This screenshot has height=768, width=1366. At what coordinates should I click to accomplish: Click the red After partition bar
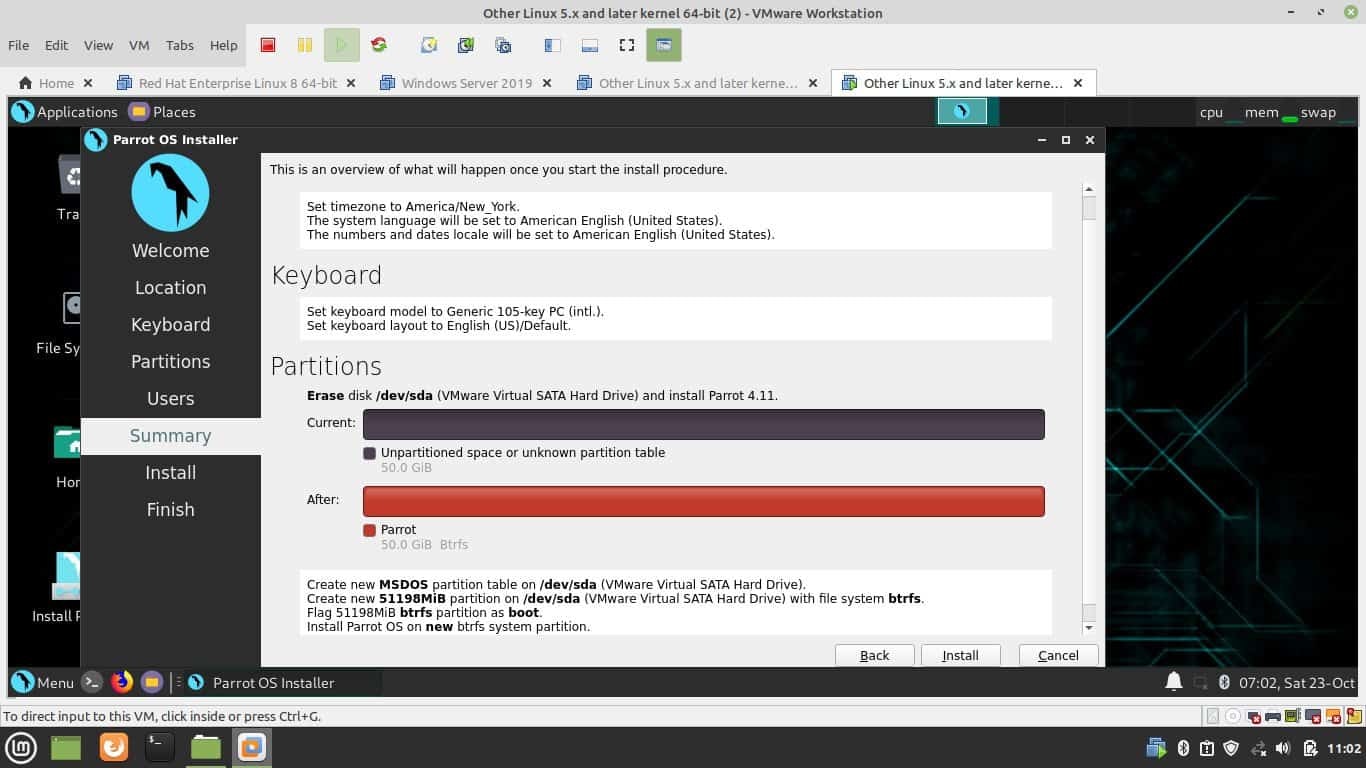click(704, 501)
